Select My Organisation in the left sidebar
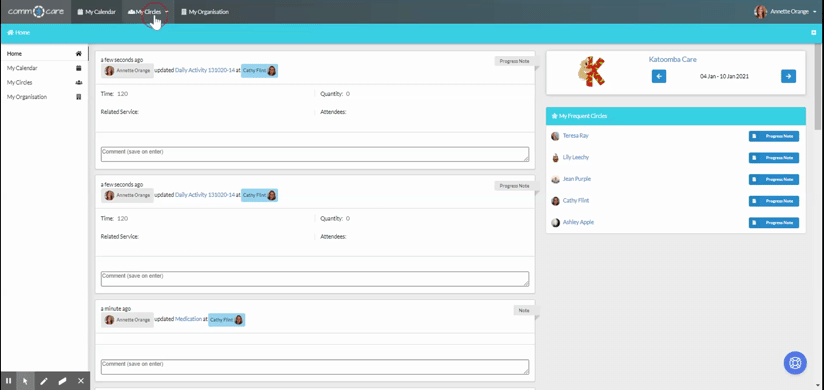Screen dimensions: 824x390 pyautogui.click(x=44, y=97)
